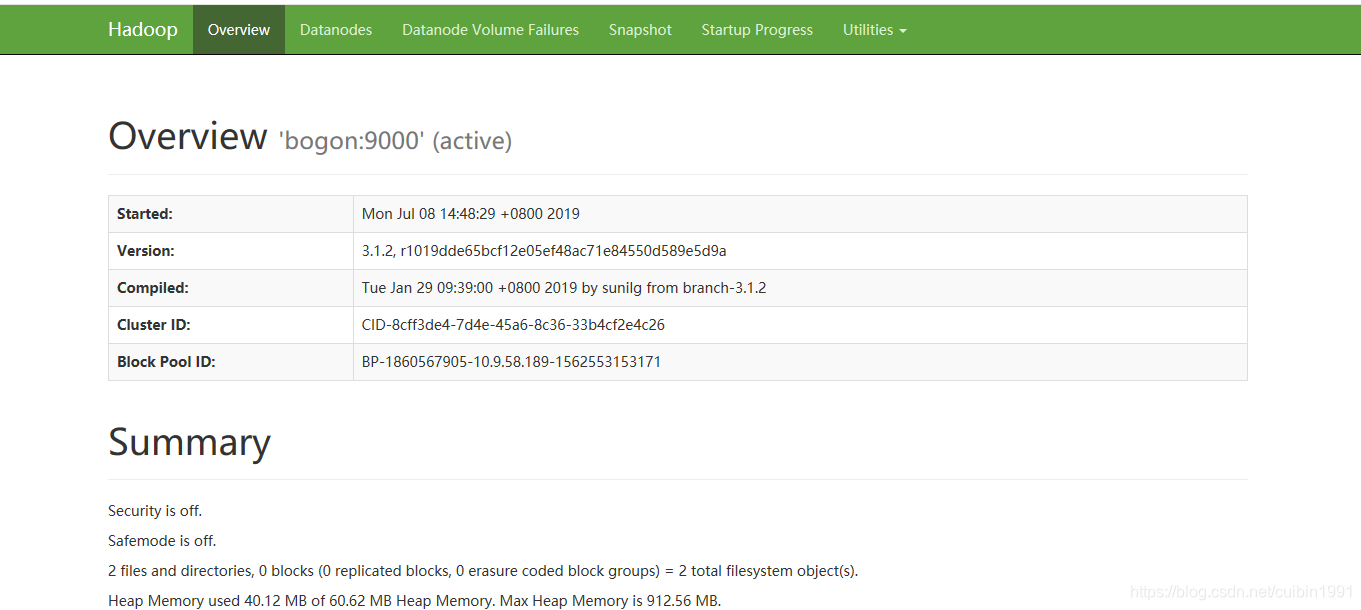Click the Tue Jan 29 compiled value
The image size is (1361, 610).
coord(564,288)
